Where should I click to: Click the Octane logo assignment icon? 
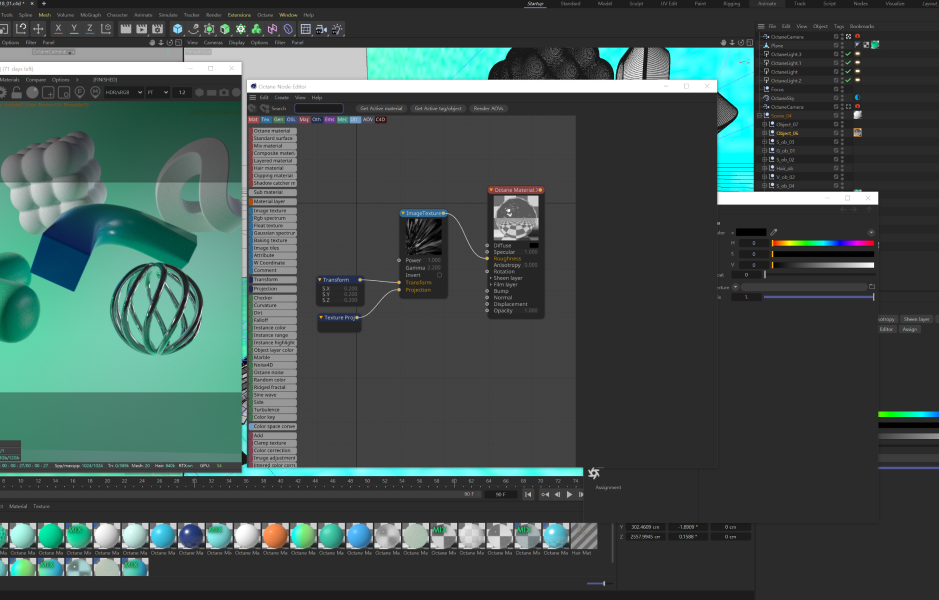click(594, 474)
